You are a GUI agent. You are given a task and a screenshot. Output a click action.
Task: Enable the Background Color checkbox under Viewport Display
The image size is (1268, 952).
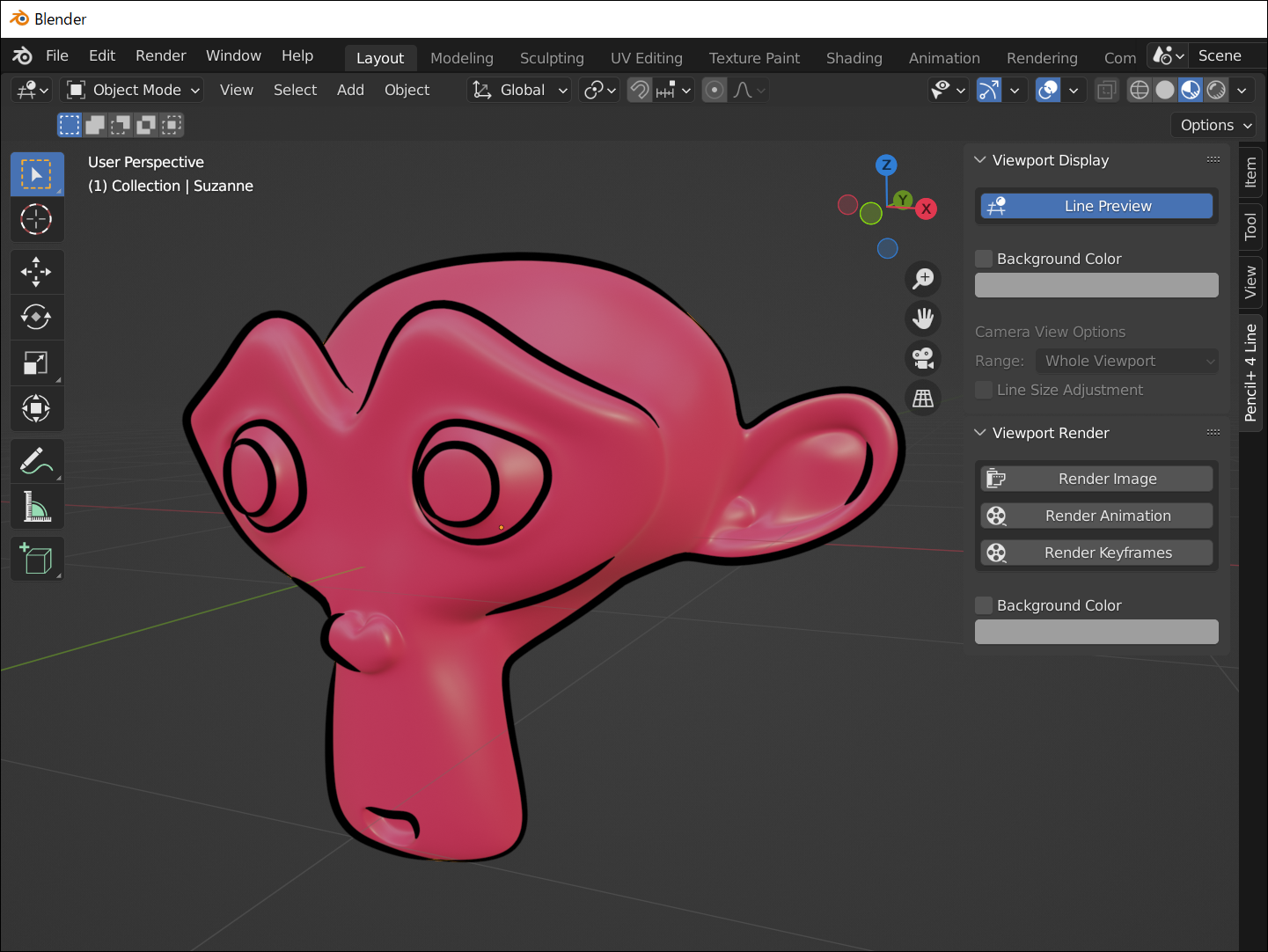point(983,258)
